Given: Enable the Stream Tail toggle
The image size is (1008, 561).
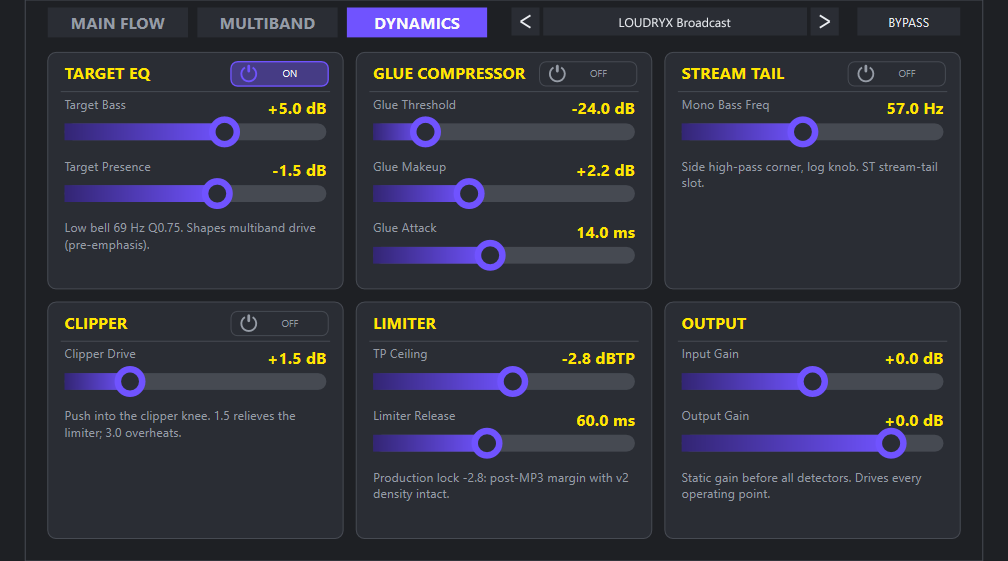Looking at the screenshot, I should point(897,74).
